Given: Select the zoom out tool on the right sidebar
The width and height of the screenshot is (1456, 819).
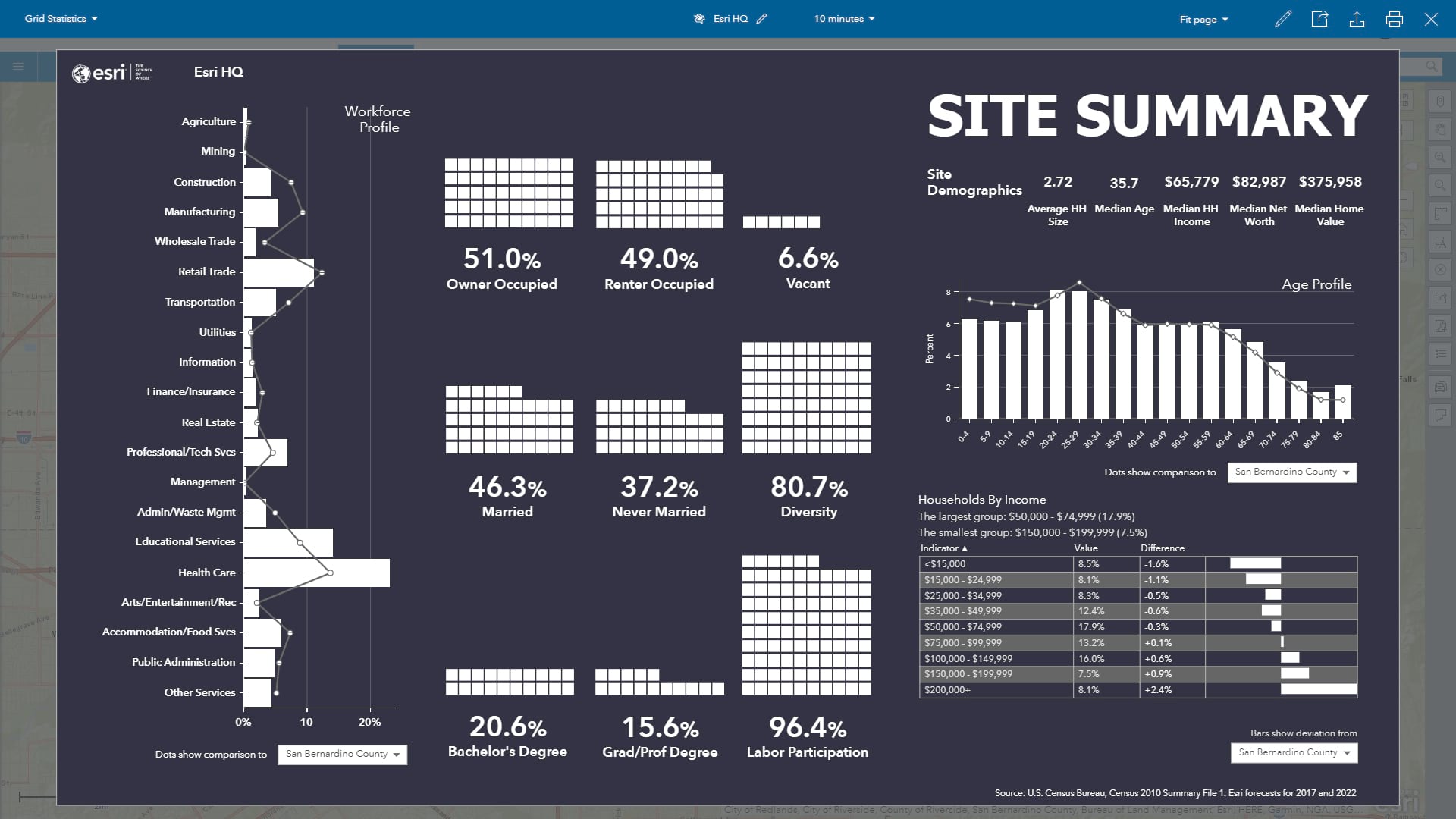Looking at the screenshot, I should tap(1440, 184).
